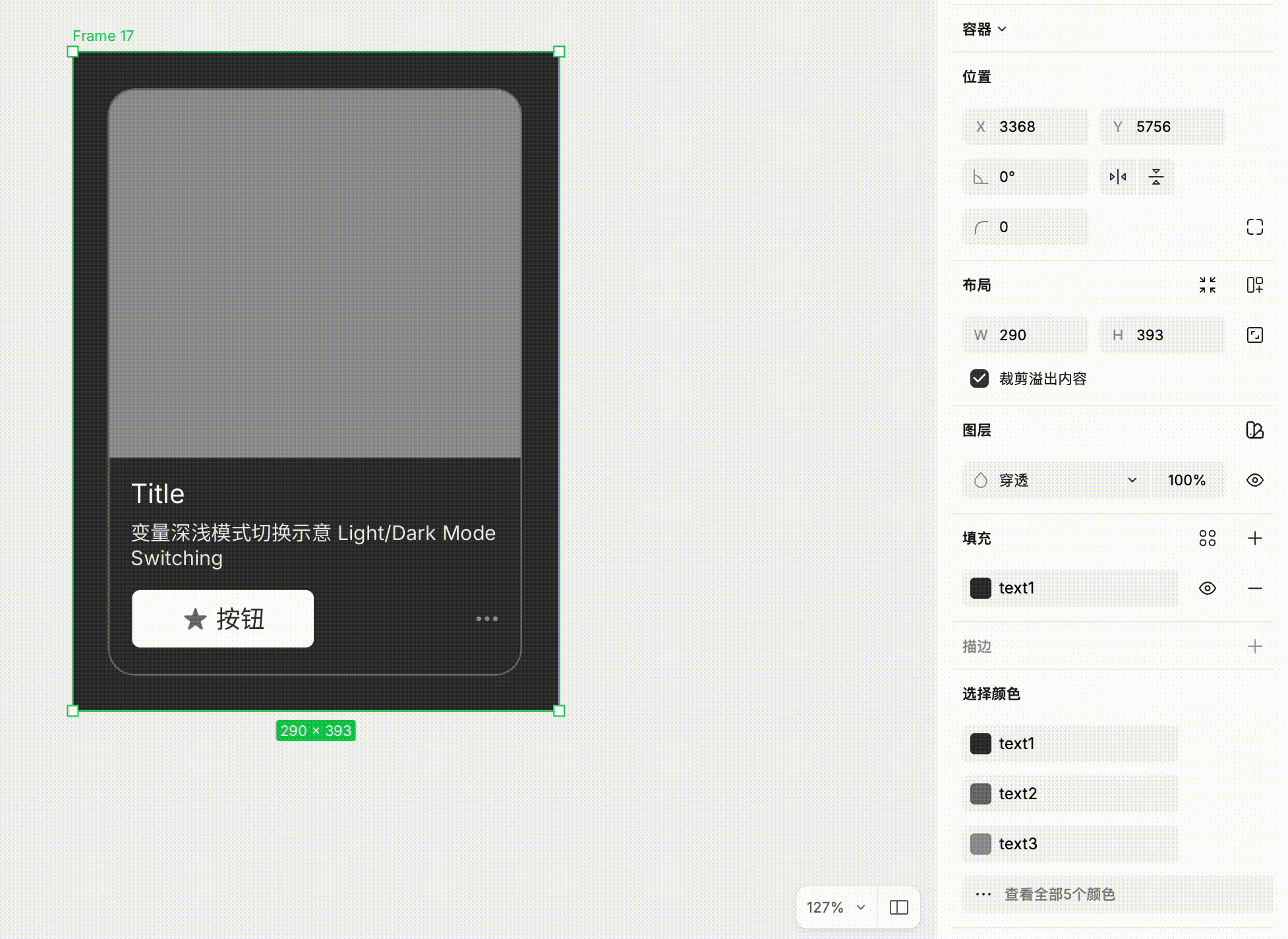
Task: Click the text1 fill color swatch
Action: 981,588
